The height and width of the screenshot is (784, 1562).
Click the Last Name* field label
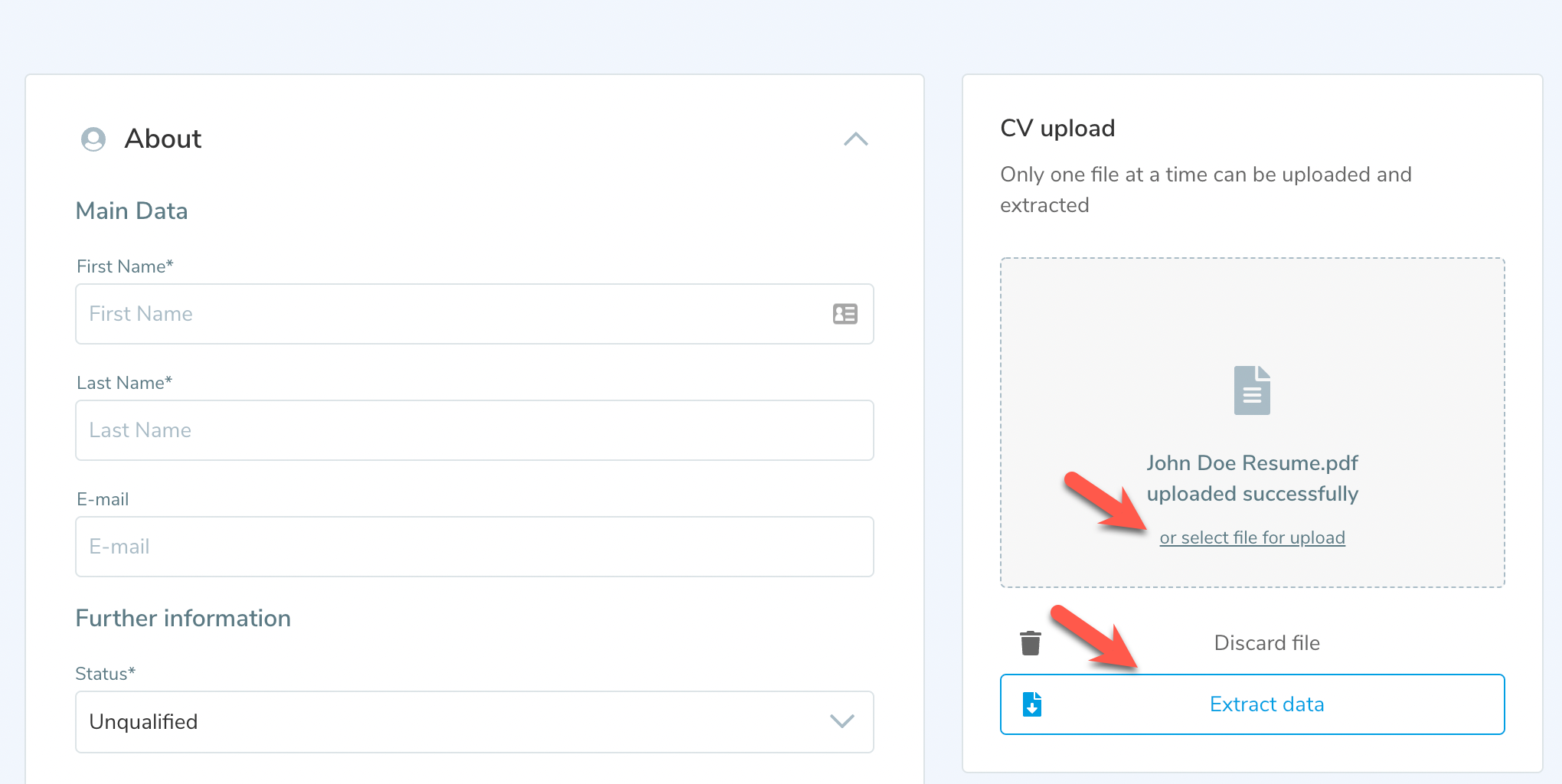coord(124,383)
